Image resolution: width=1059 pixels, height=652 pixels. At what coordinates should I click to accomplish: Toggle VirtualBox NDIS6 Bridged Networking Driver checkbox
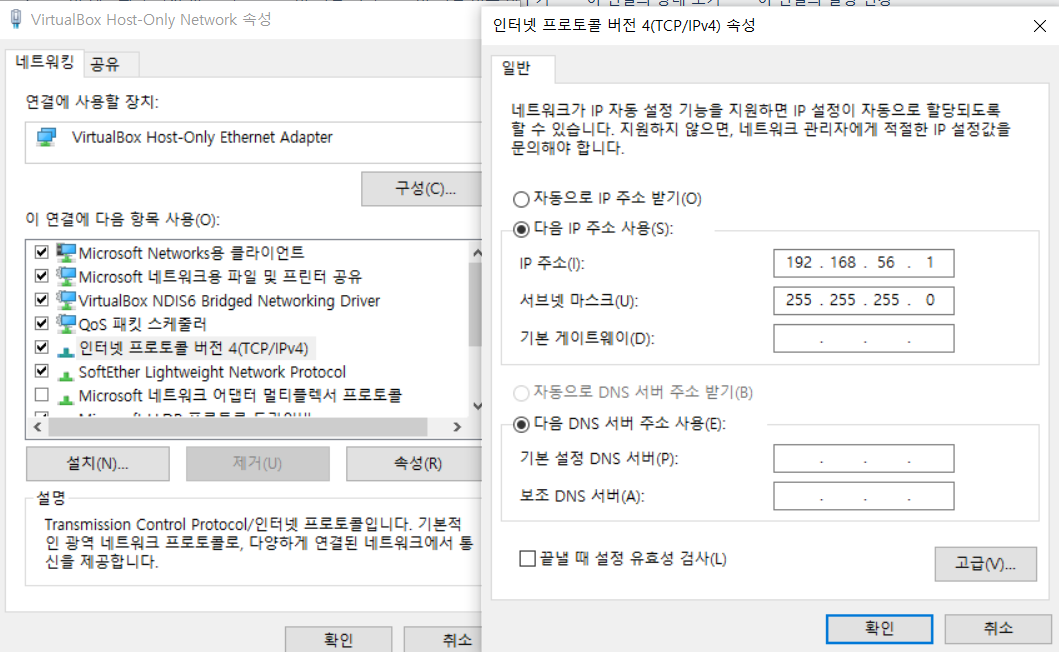(42, 299)
